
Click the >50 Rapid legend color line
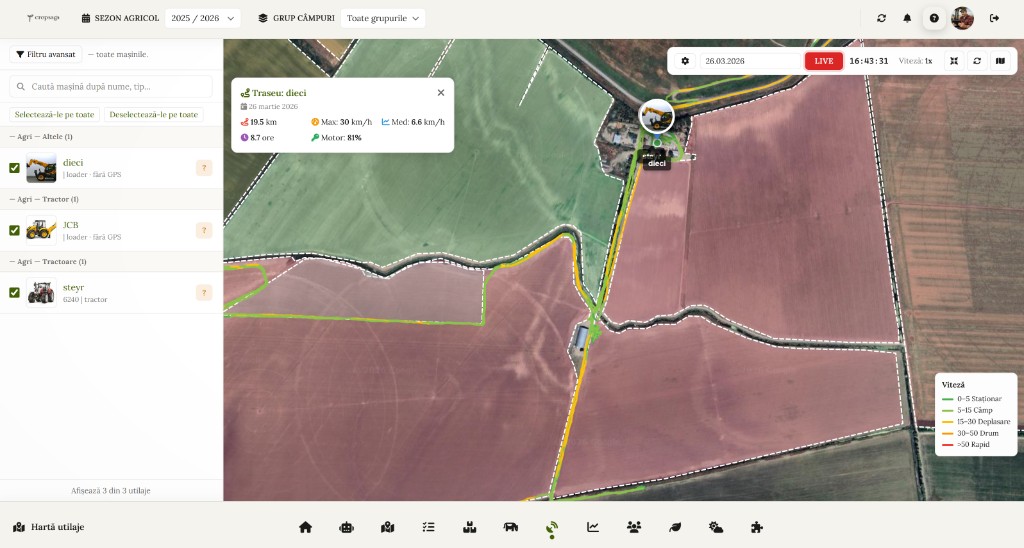pos(947,445)
